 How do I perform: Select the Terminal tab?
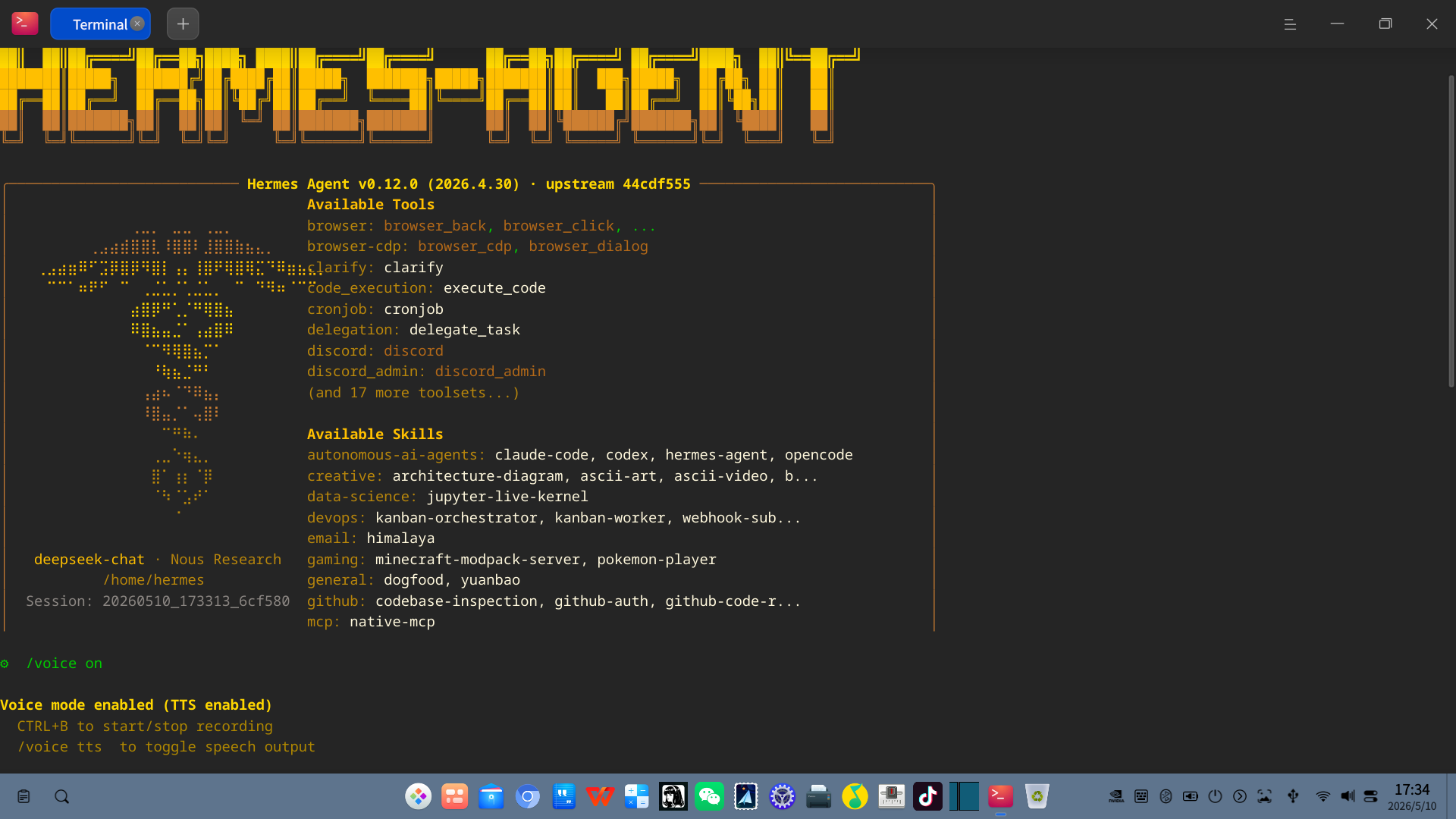coord(100,24)
